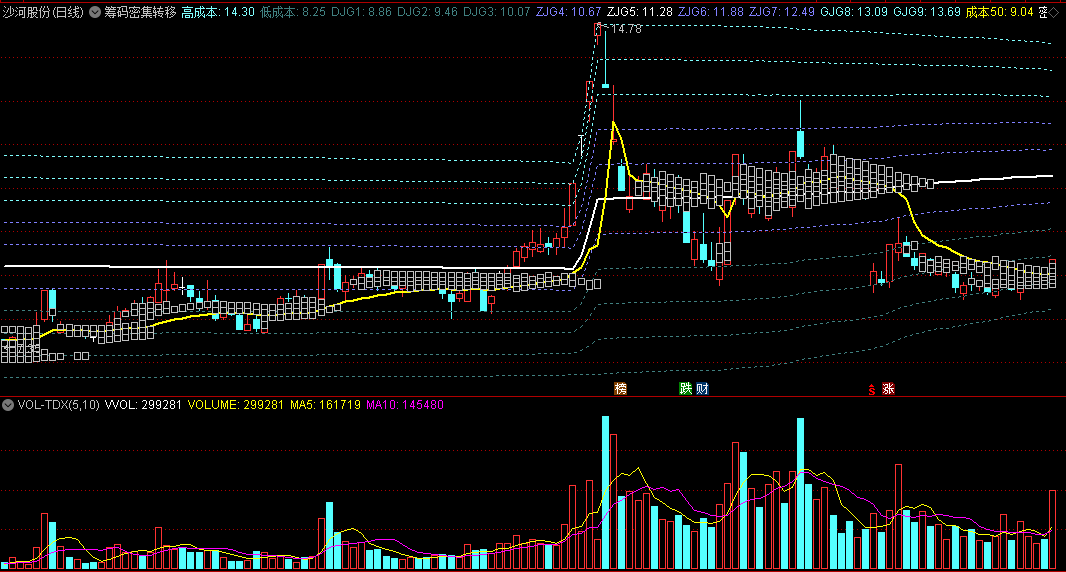The width and height of the screenshot is (1066, 572).
Task: Select the 沙河股份(日线) chart title
Action: coord(43,12)
